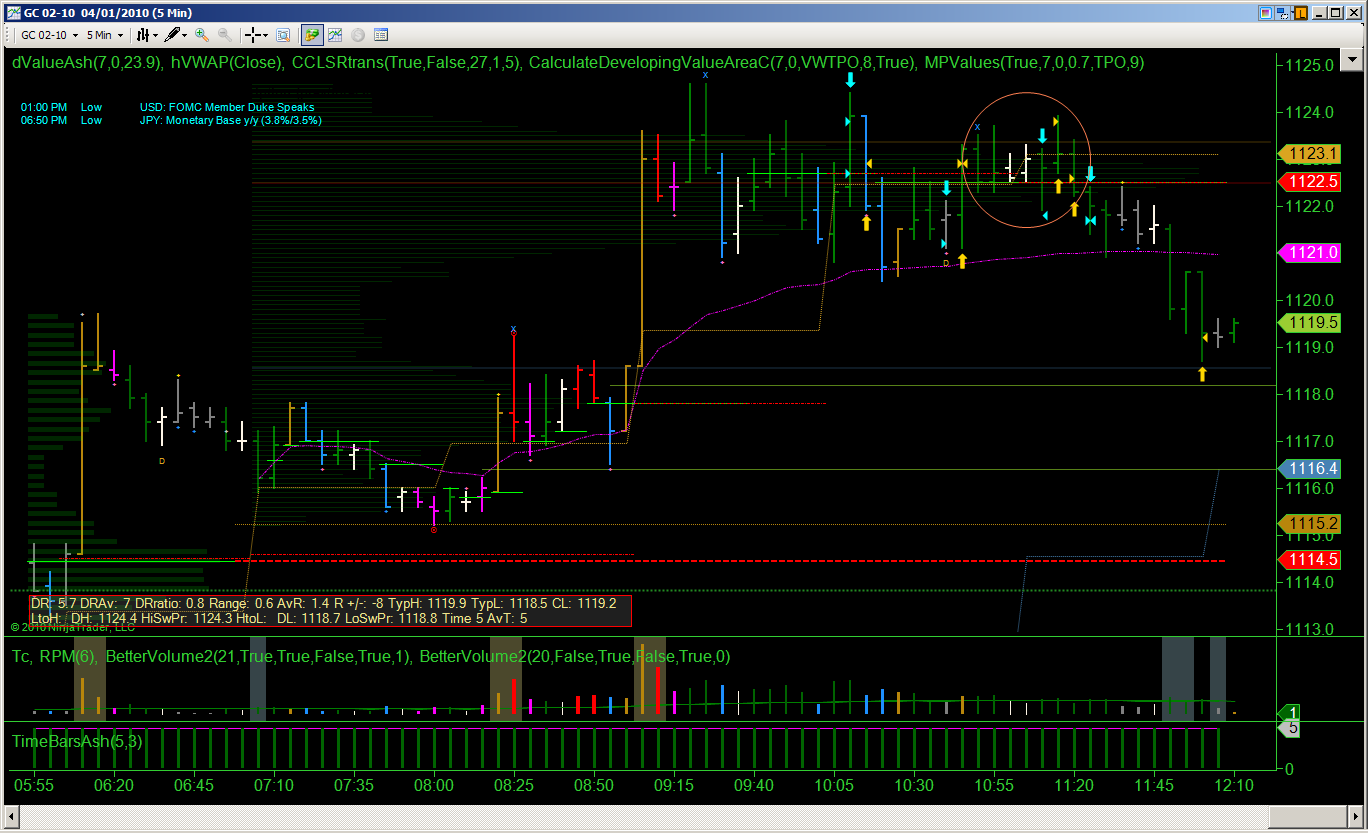1368x833 pixels.
Task: Click the JPY Monetary Base y/y news item
Action: [x=230, y=120]
